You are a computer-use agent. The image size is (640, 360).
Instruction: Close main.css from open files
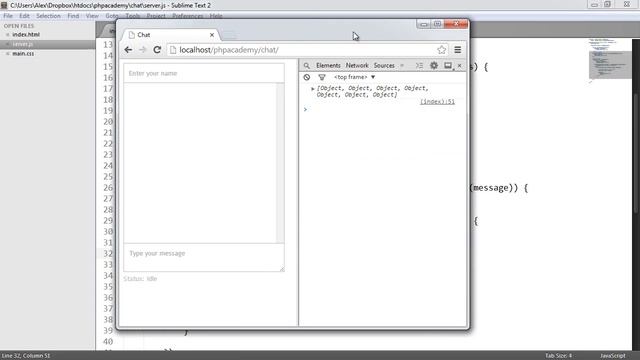tap(7, 53)
